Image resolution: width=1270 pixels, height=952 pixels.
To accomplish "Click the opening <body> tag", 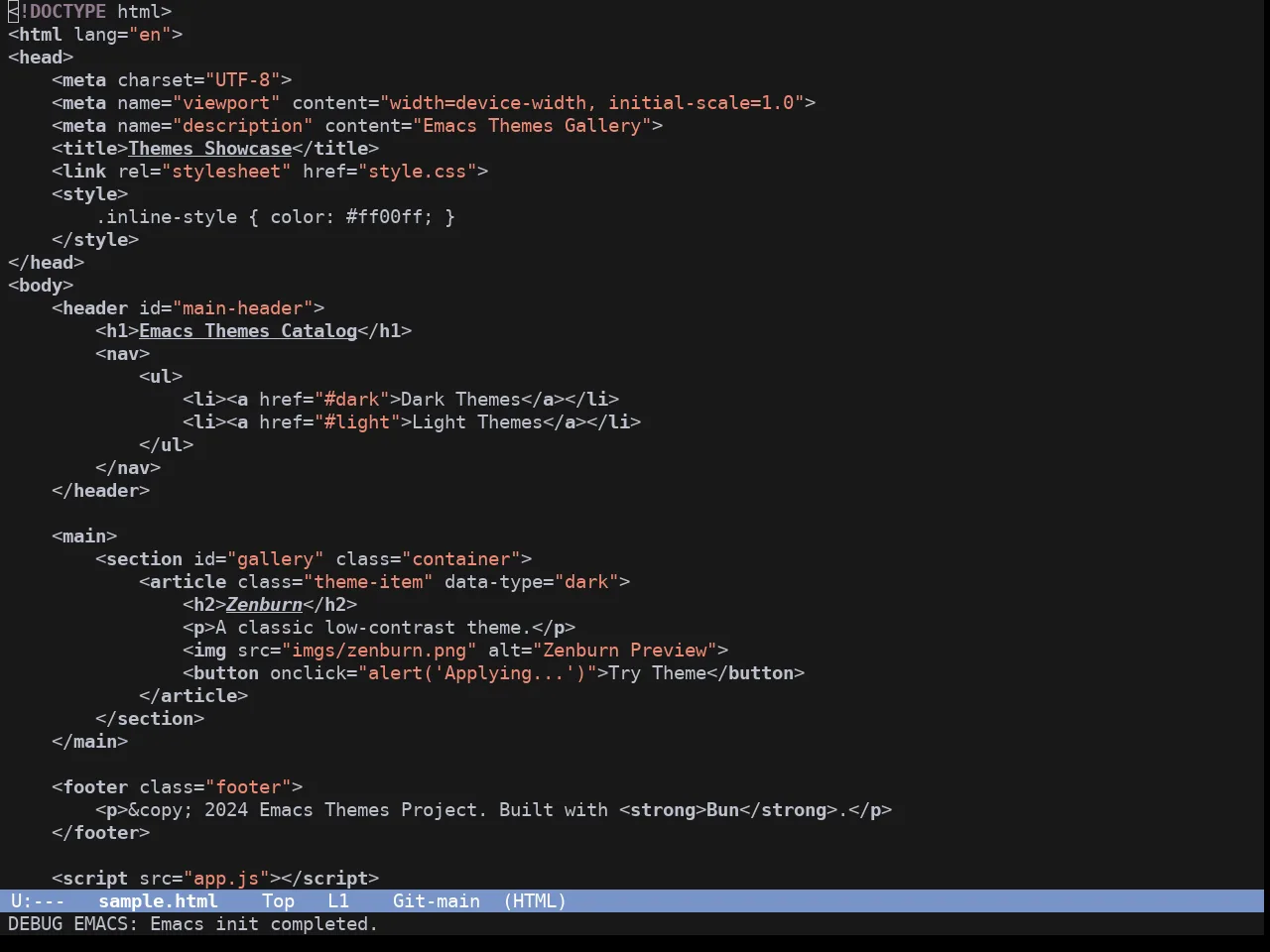I will coord(41,286).
